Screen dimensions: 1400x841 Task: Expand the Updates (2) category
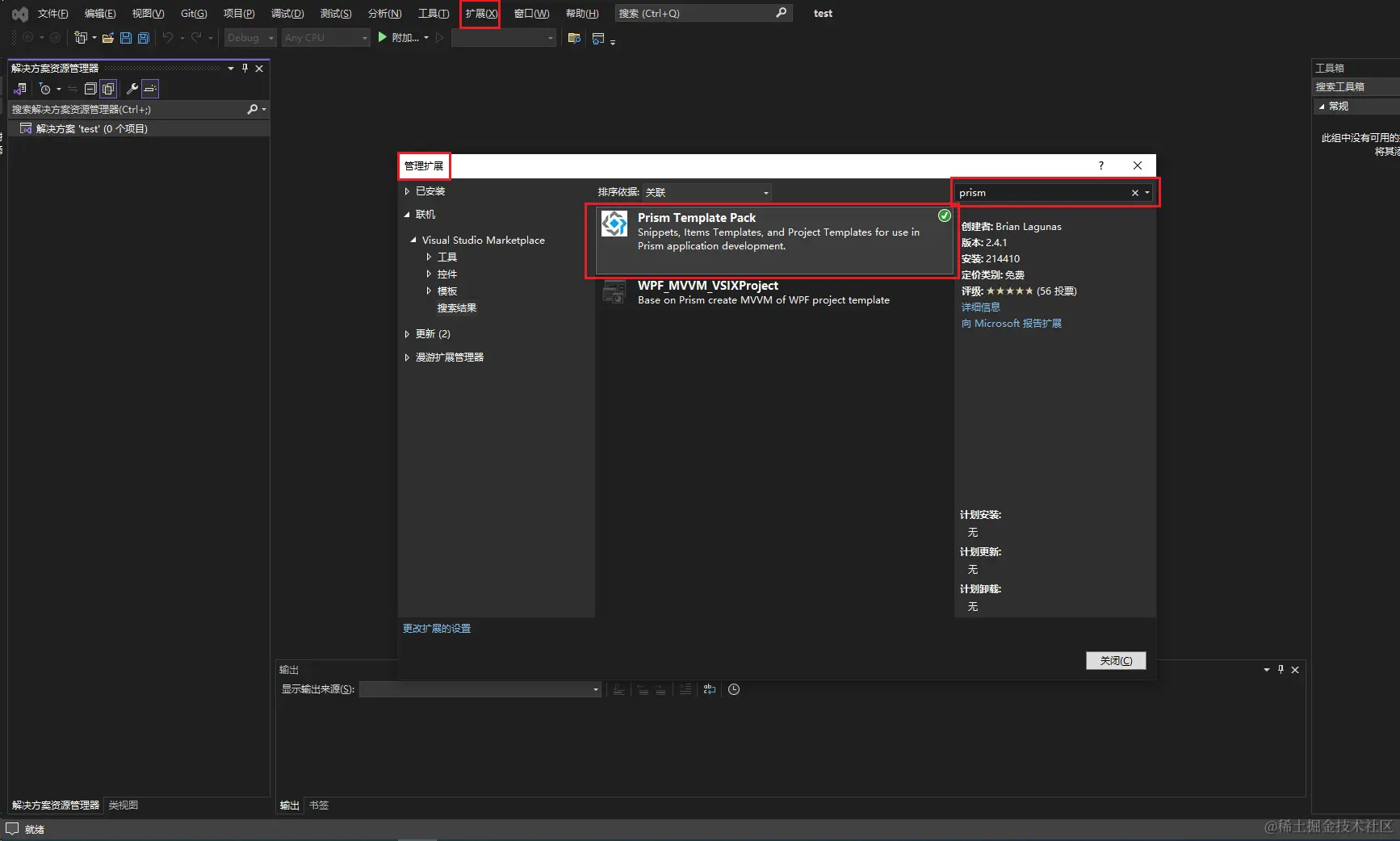408,334
